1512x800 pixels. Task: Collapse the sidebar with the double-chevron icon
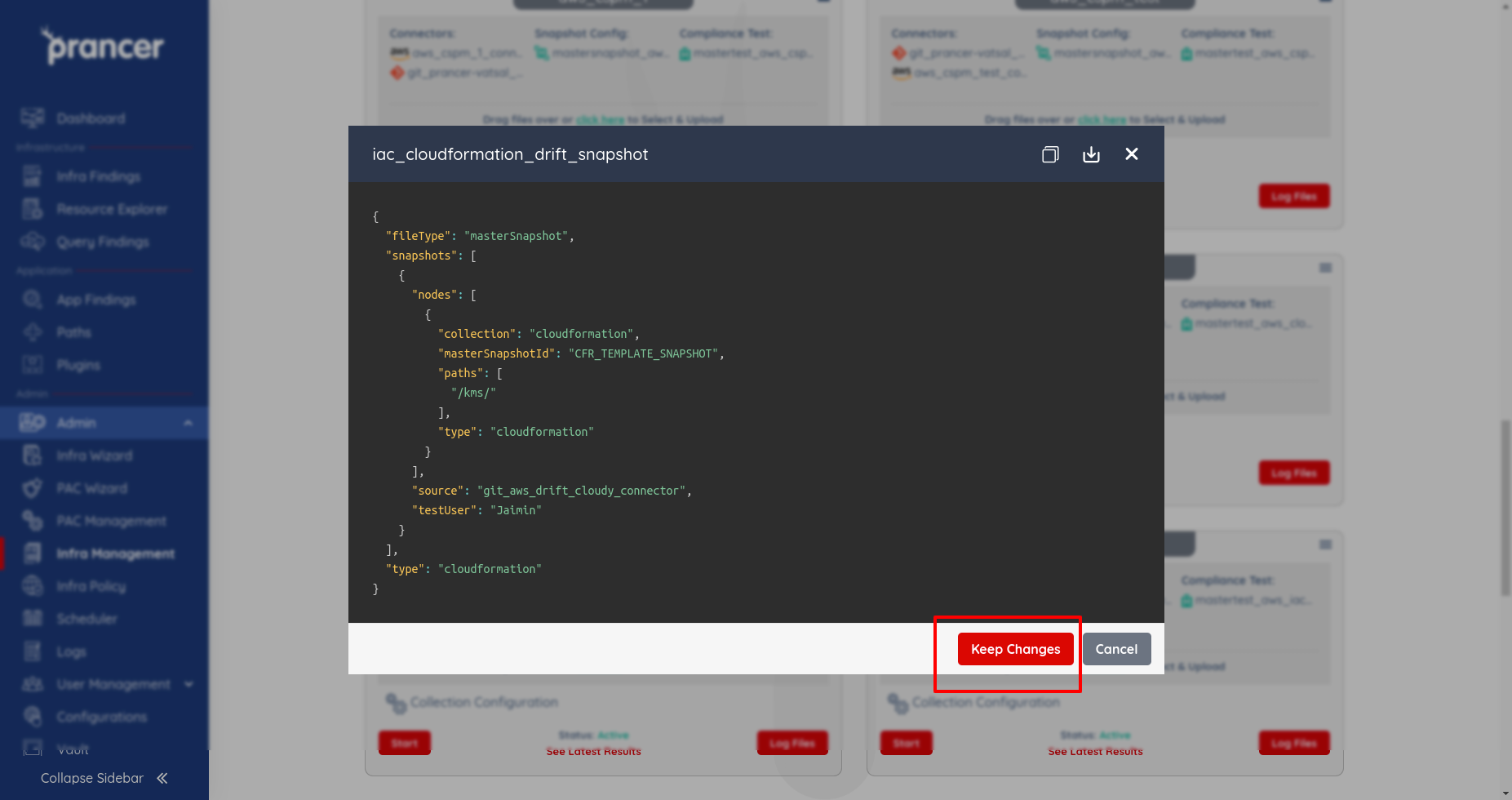click(162, 778)
